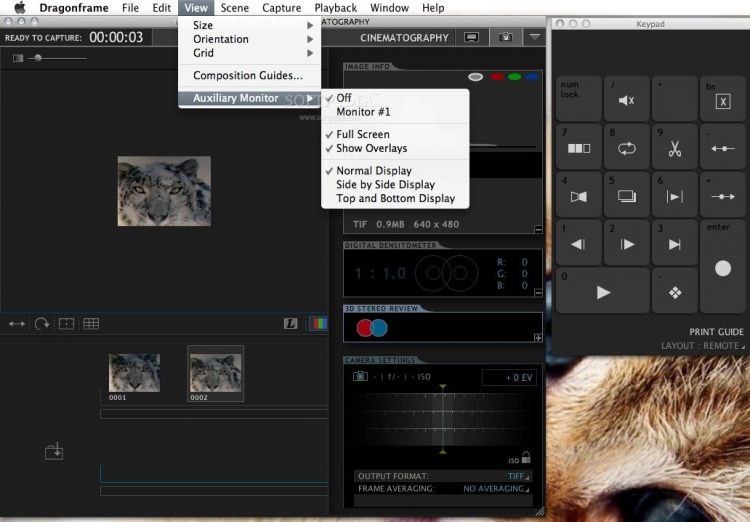Toggle the Show Overlays menu option
Screen dimensions: 750x522
[x=371, y=148]
